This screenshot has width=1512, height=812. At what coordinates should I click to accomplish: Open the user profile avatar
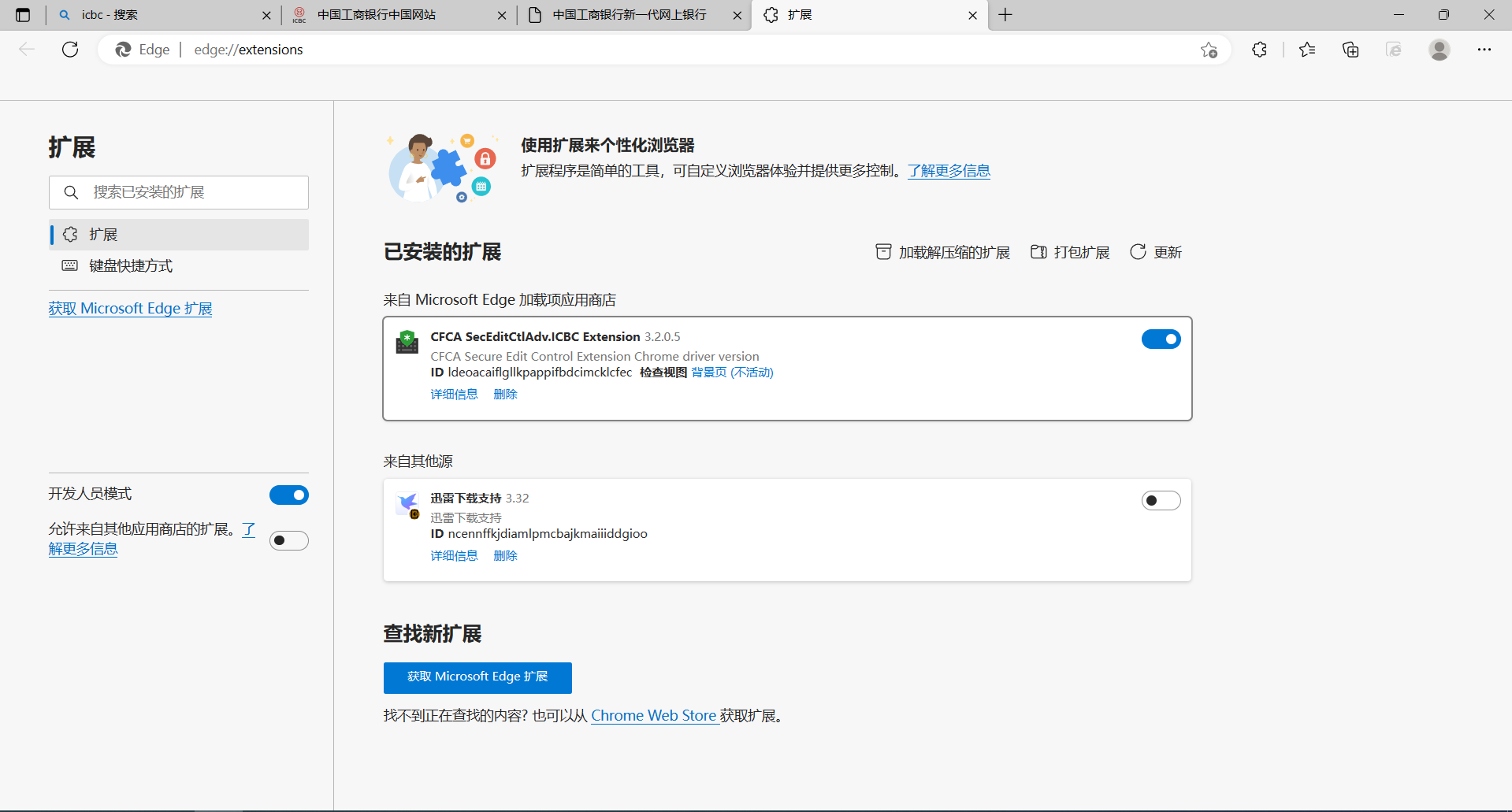pos(1440,50)
